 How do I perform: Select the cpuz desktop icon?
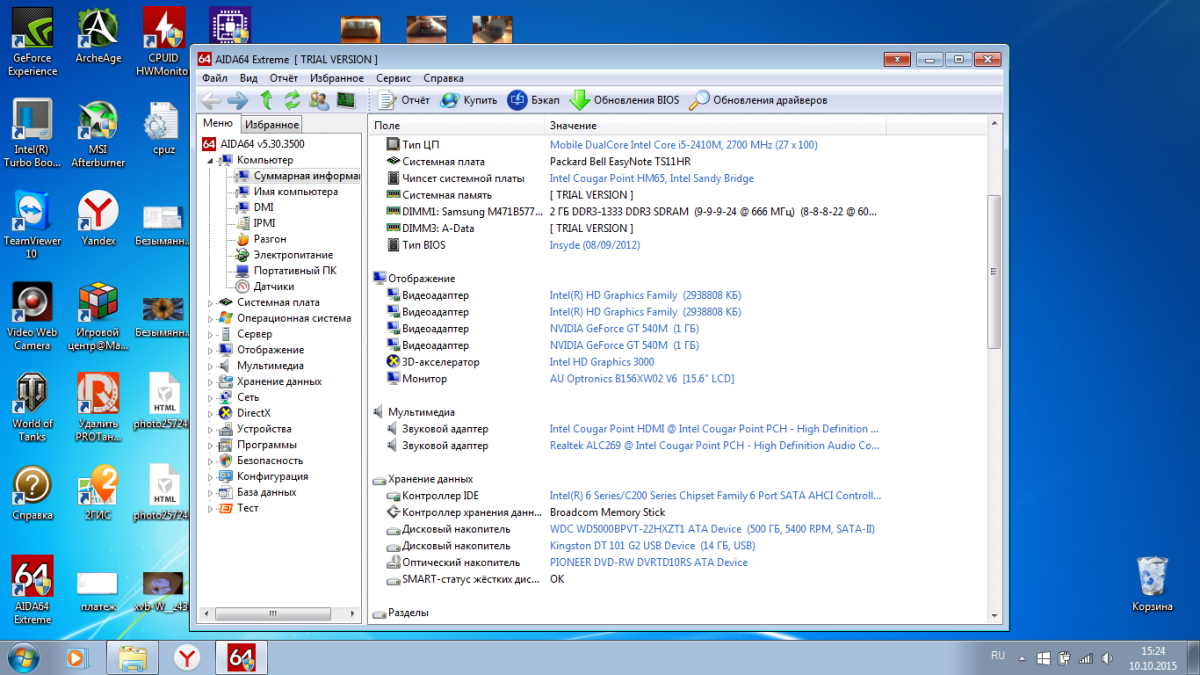pos(163,128)
